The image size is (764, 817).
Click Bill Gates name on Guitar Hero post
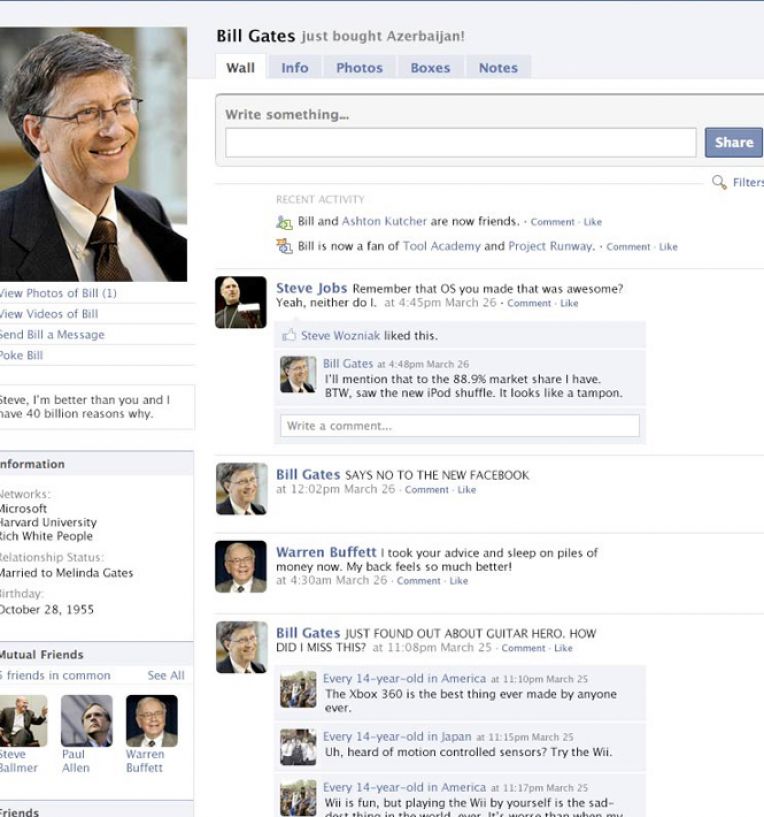click(x=308, y=633)
